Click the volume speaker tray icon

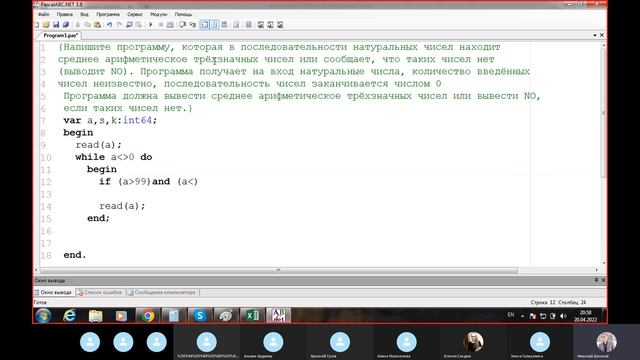click(563, 316)
